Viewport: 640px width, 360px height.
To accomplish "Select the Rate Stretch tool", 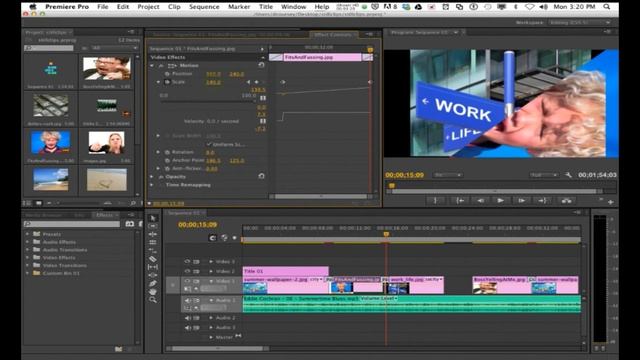I will coord(153,251).
